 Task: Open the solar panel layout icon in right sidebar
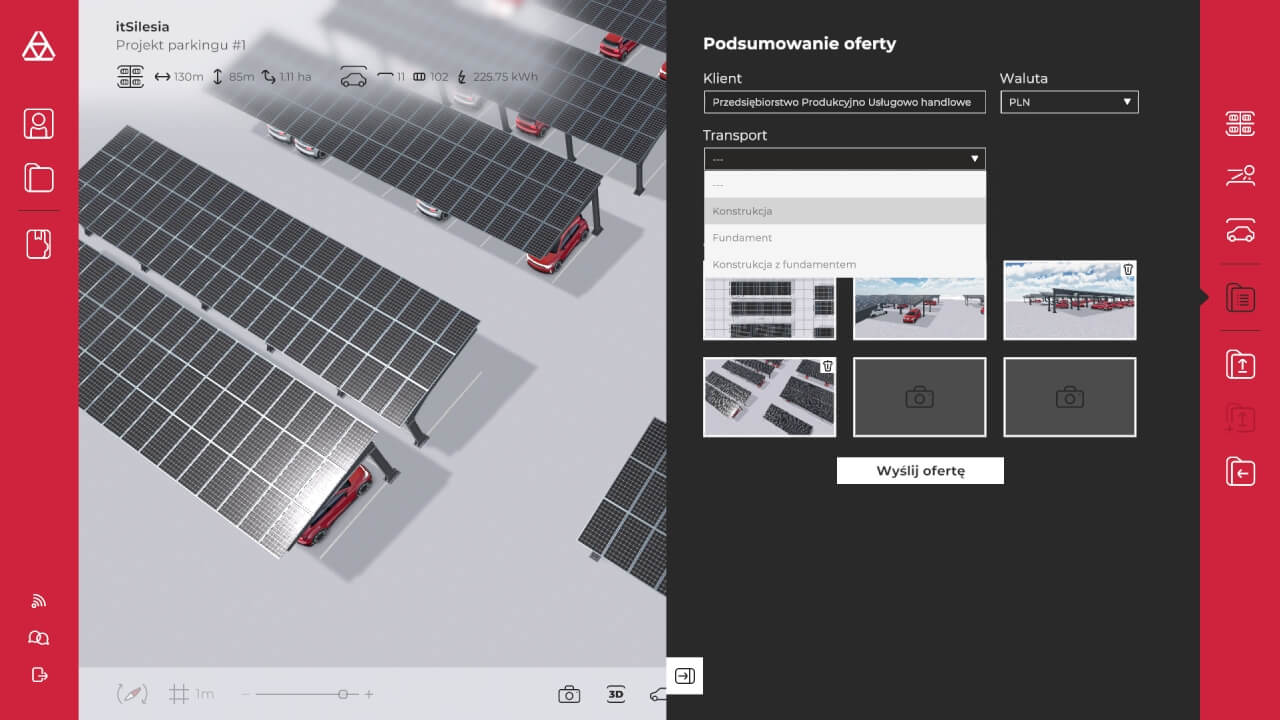point(1240,124)
